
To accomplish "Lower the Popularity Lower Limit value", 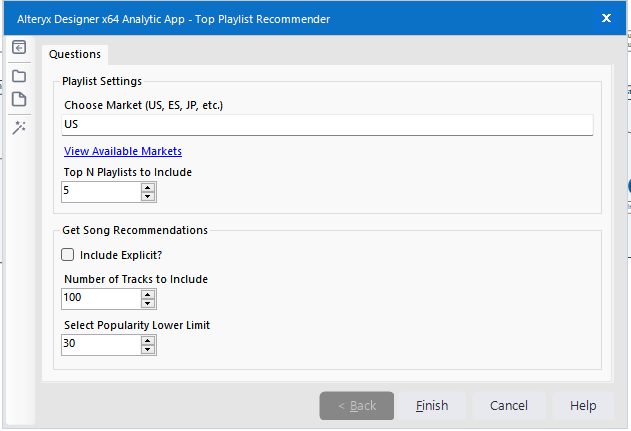I will point(149,349).
